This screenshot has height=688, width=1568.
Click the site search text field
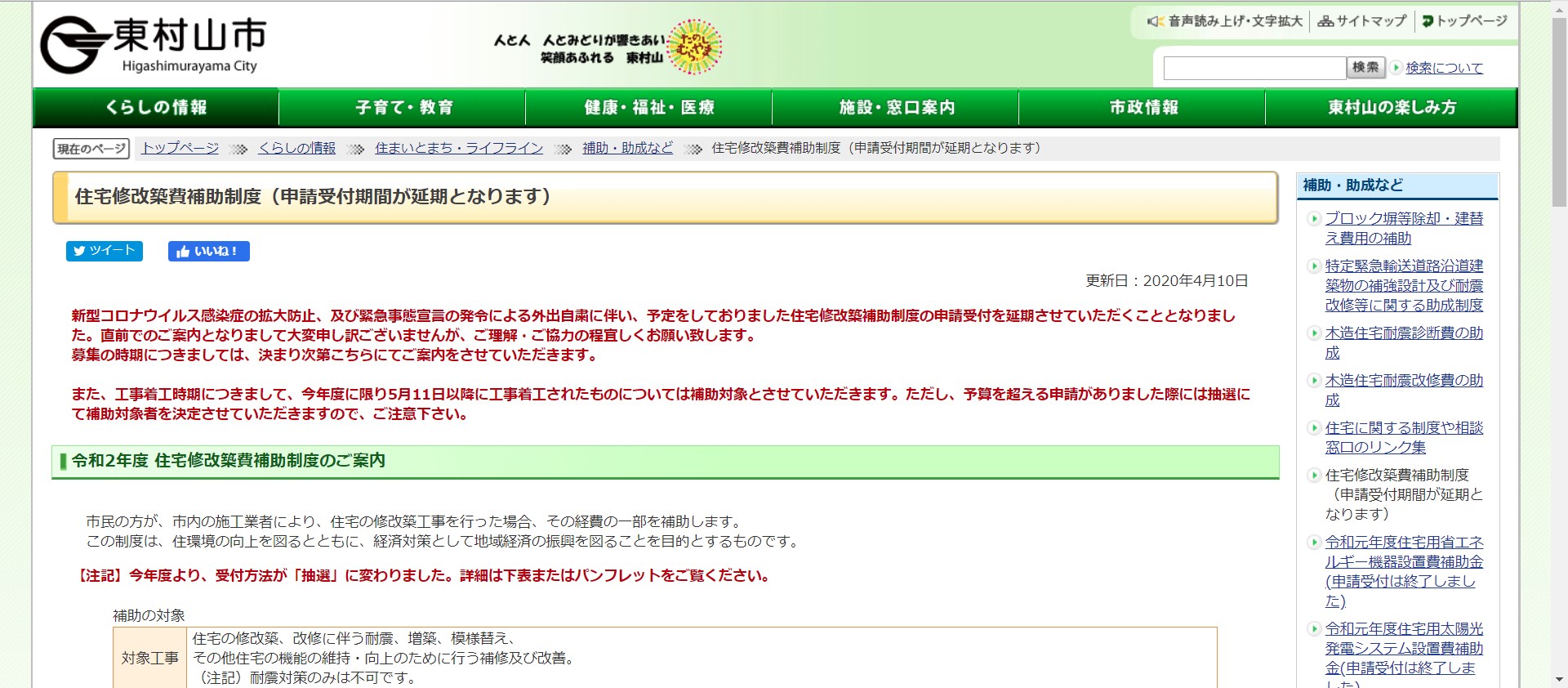[1254, 68]
